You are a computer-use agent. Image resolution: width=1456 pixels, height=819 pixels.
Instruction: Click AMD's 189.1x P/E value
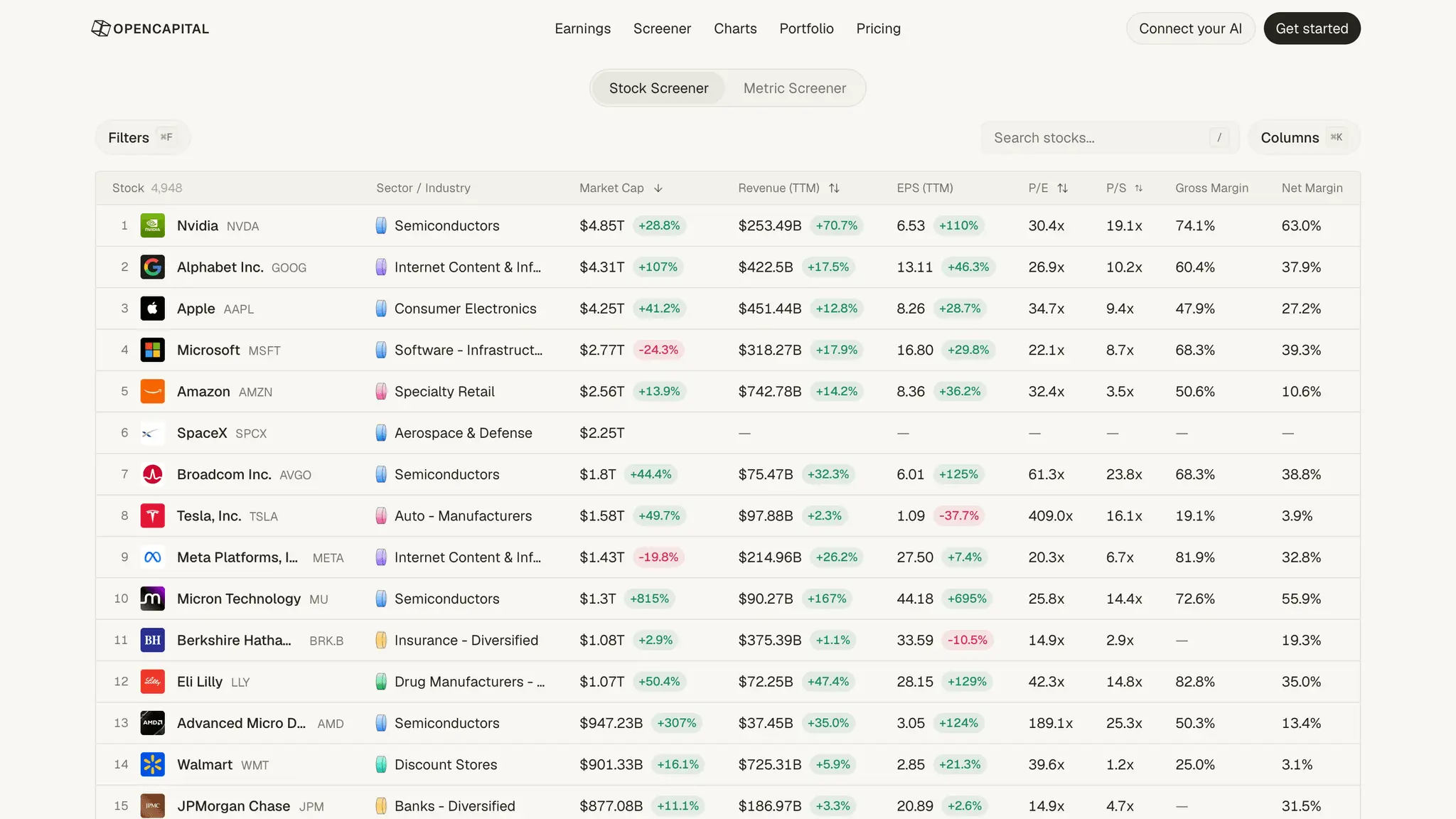tap(1050, 723)
